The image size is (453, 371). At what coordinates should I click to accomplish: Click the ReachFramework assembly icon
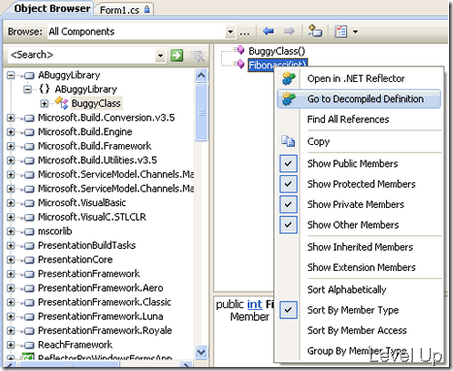point(29,345)
